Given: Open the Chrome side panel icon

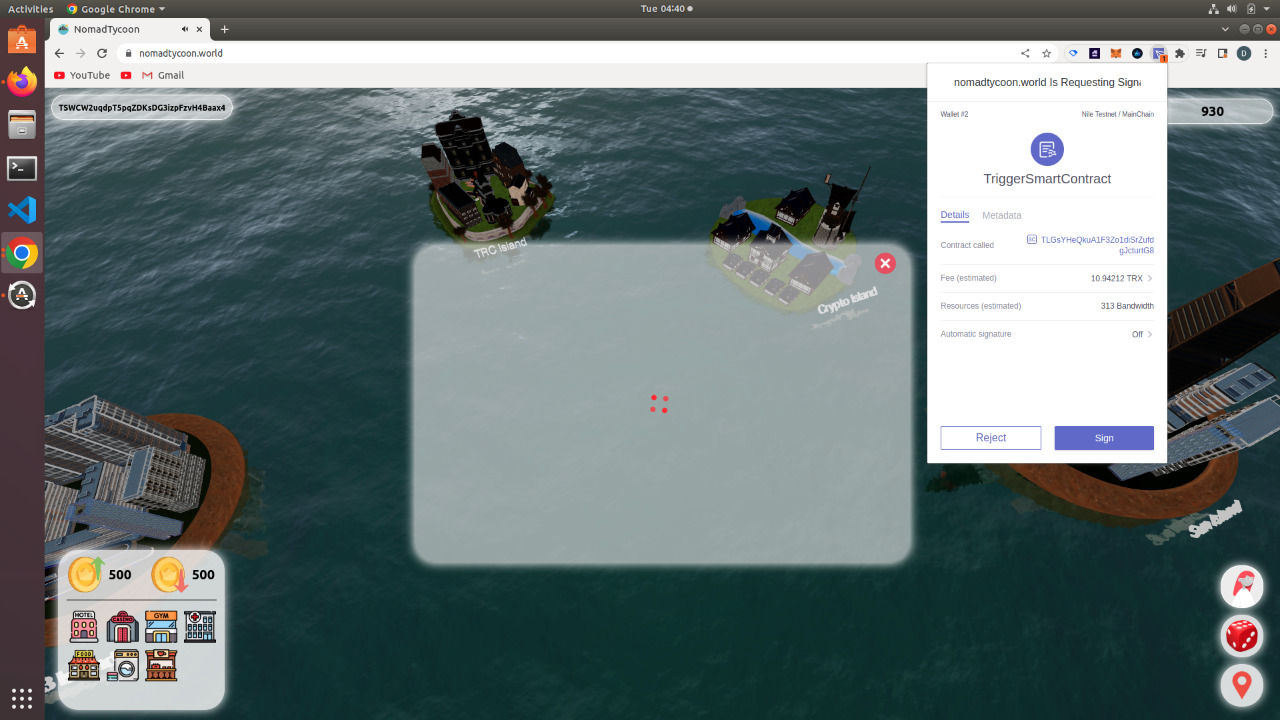Looking at the screenshot, I should (x=1222, y=53).
